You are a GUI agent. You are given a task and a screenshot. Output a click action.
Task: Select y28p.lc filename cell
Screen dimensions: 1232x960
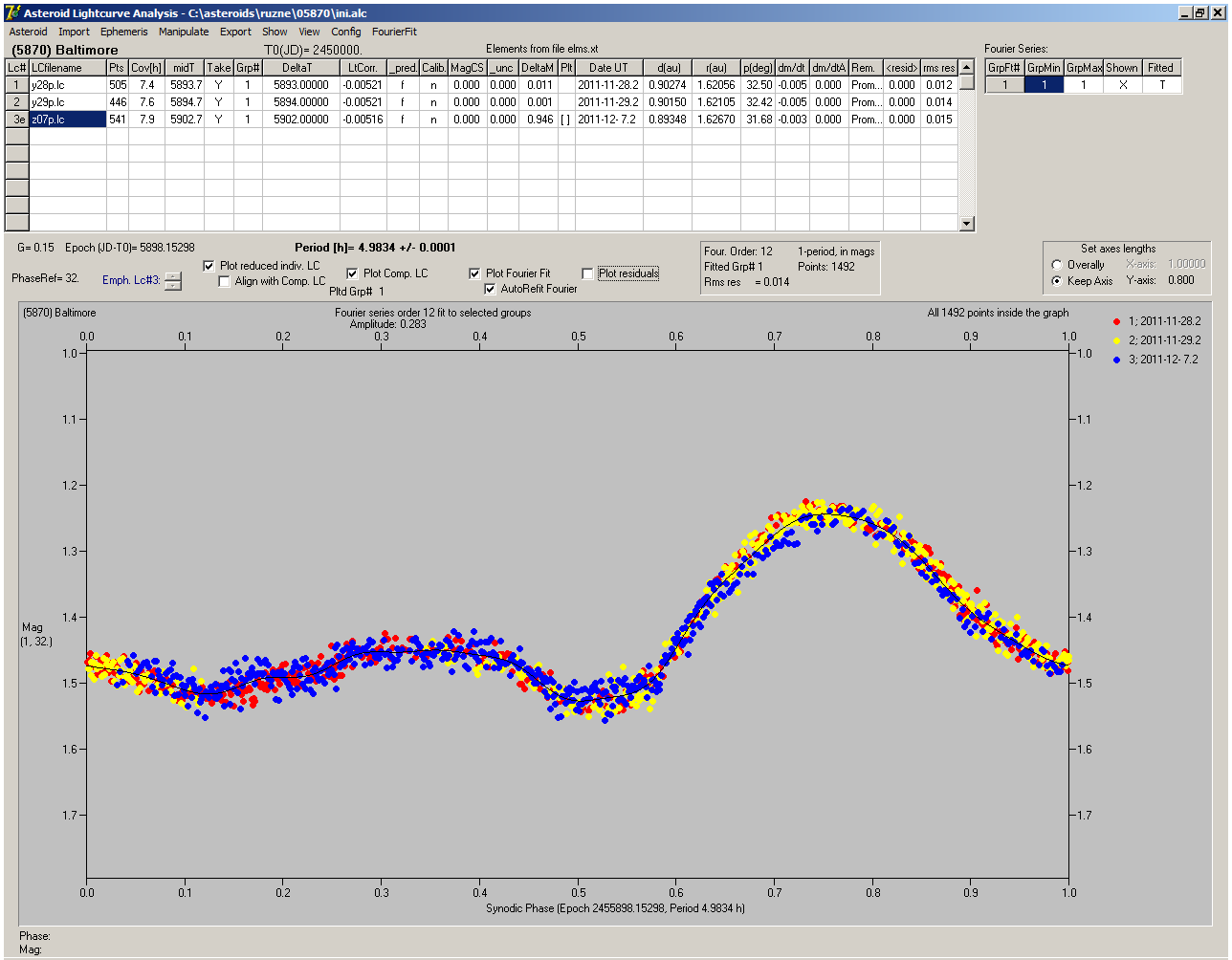click(x=68, y=85)
